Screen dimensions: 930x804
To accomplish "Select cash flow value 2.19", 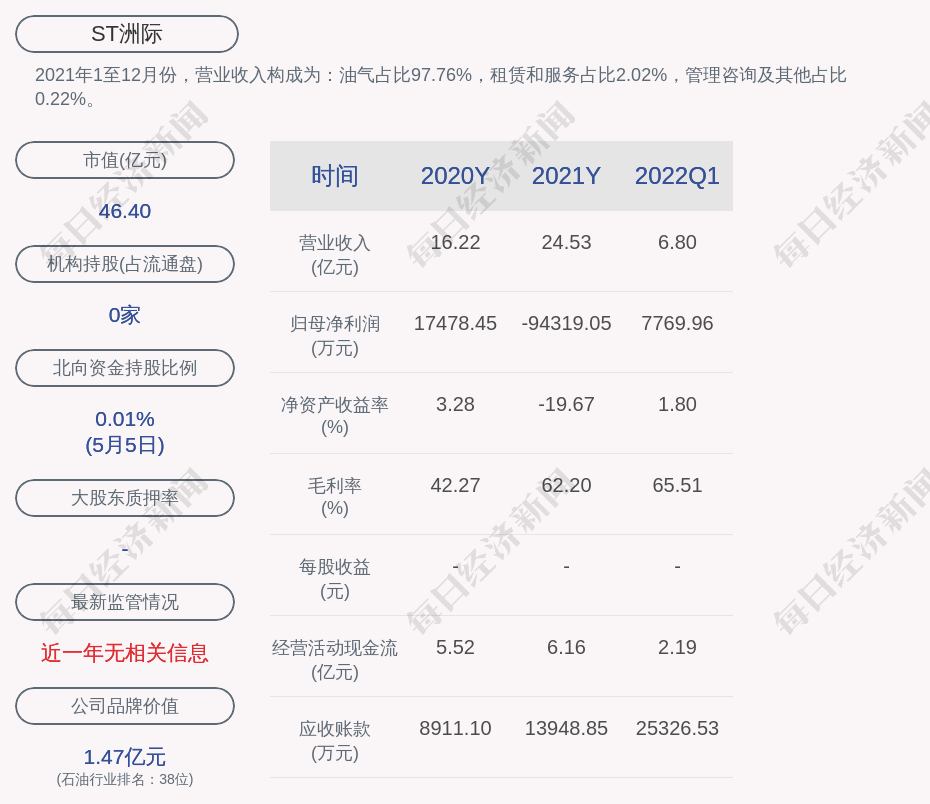I will [x=677, y=647].
